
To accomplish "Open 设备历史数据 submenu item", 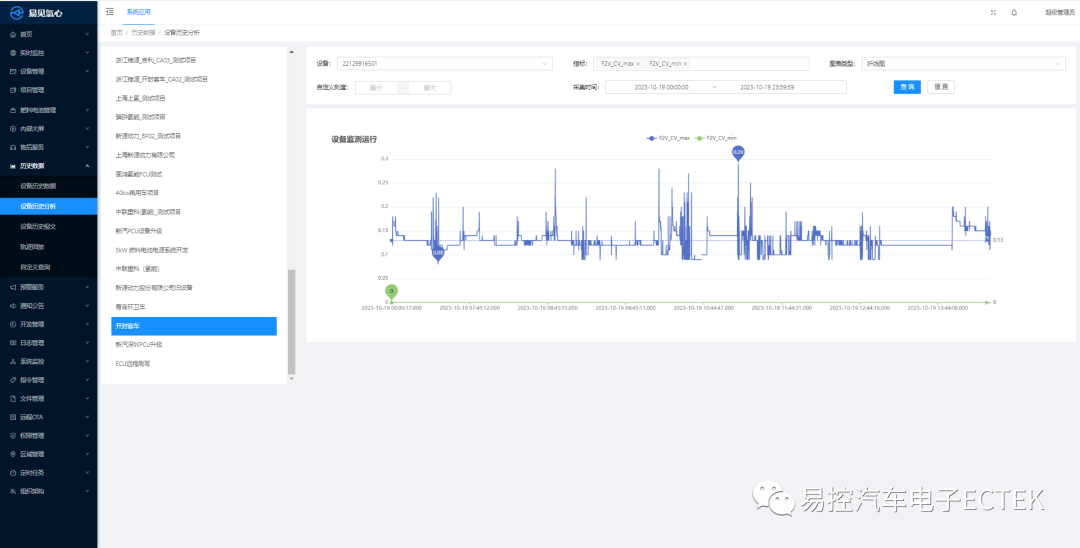I will tap(38, 186).
